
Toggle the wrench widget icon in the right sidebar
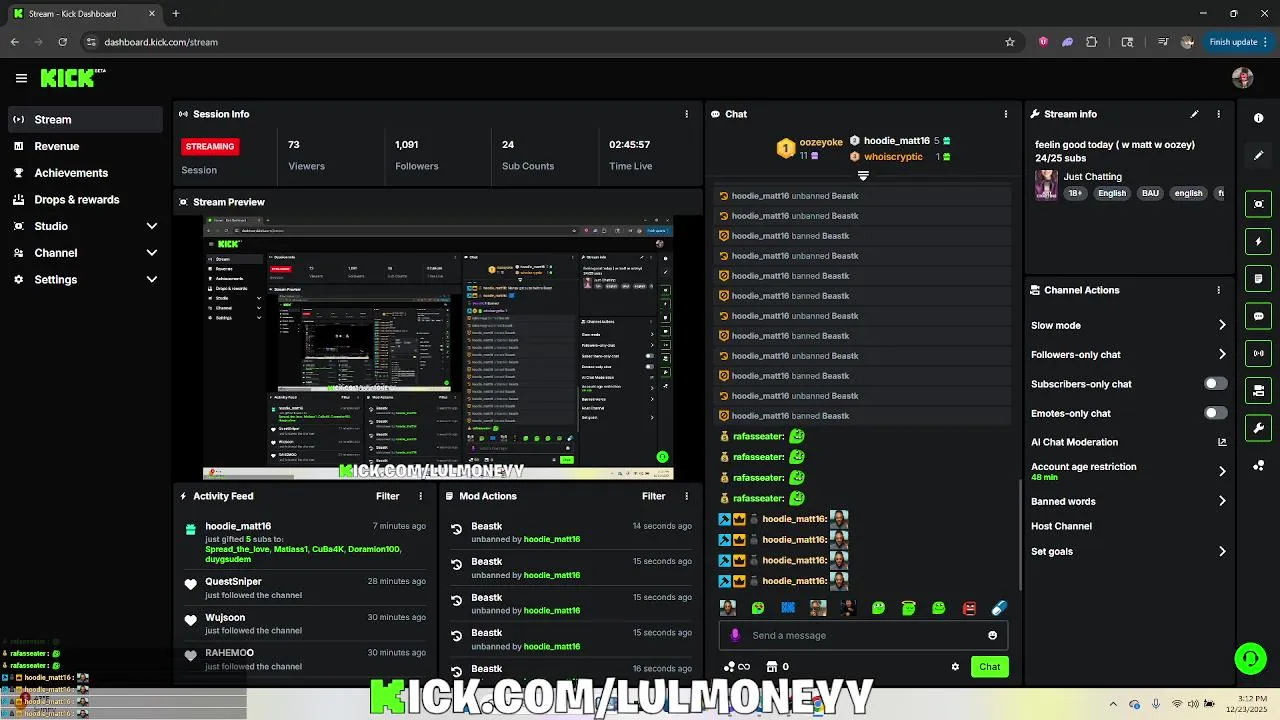point(1259,428)
